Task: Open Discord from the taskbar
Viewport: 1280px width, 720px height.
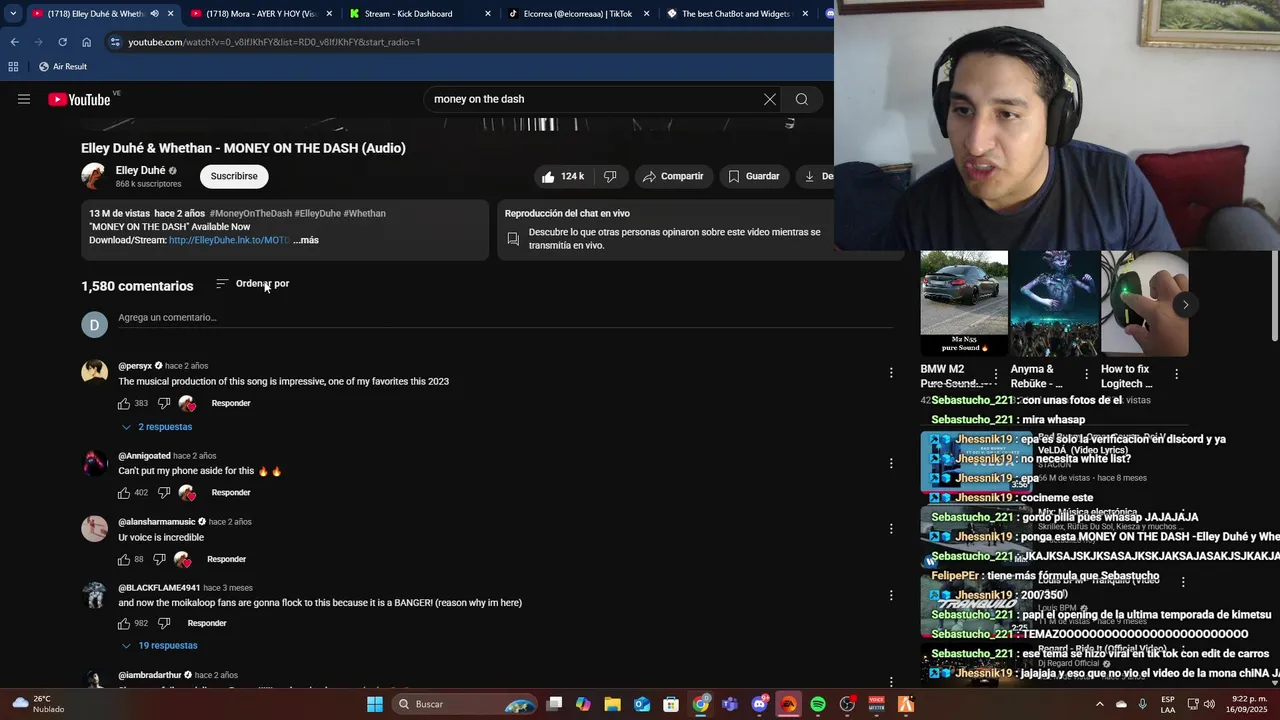Action: pyautogui.click(x=760, y=704)
